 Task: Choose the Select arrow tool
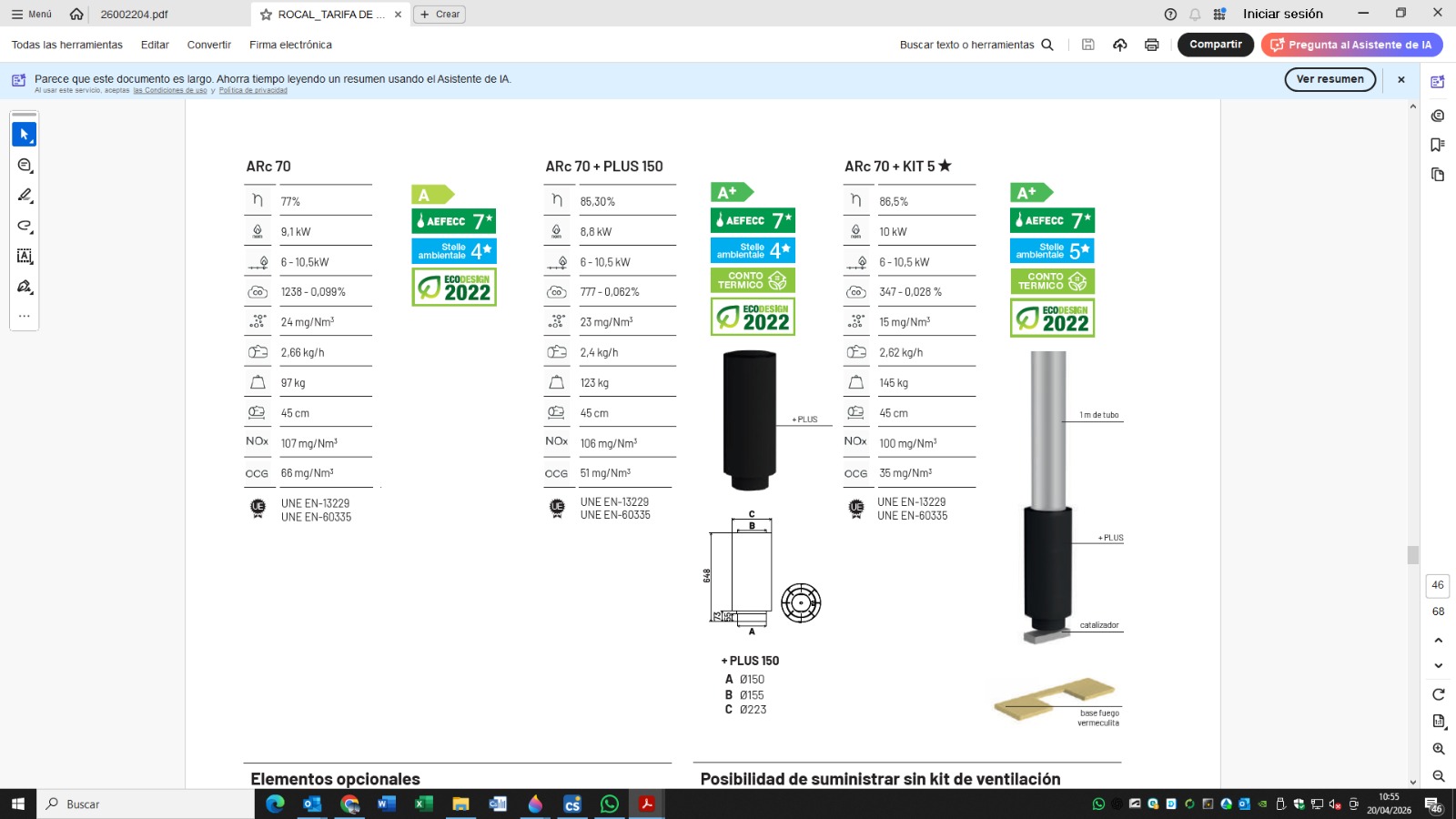point(25,135)
